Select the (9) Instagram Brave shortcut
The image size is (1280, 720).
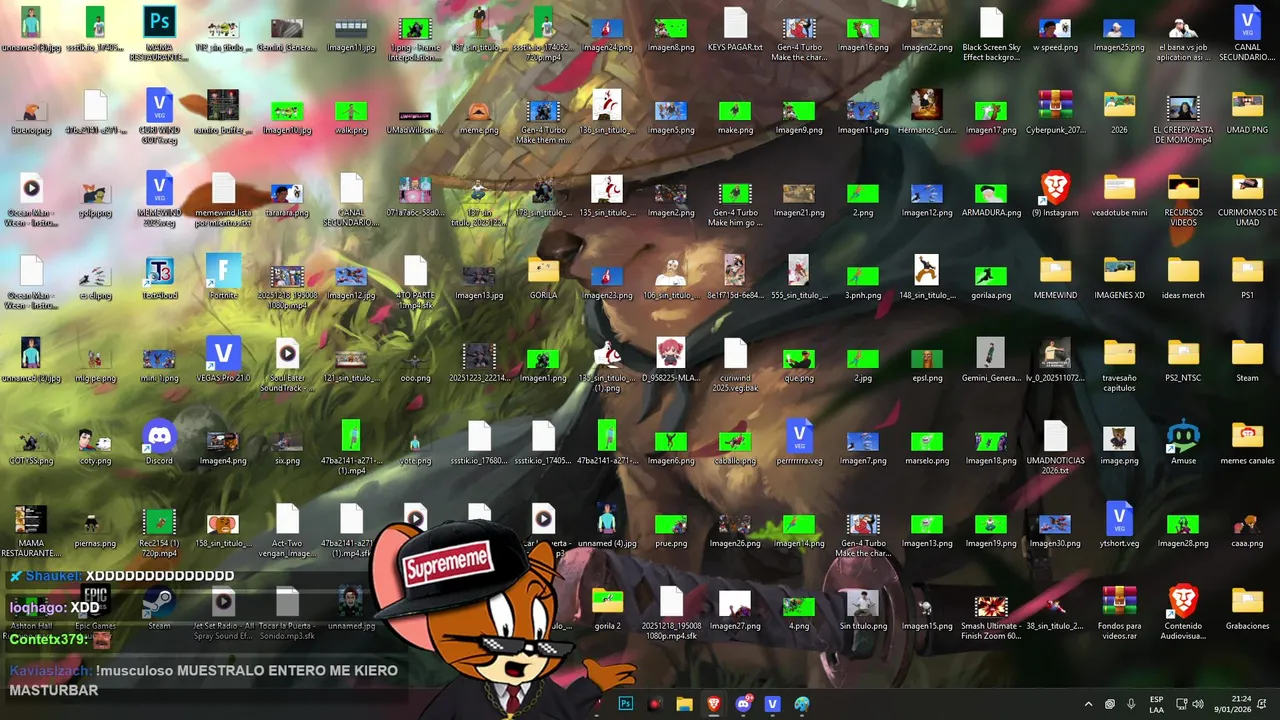(x=1055, y=194)
